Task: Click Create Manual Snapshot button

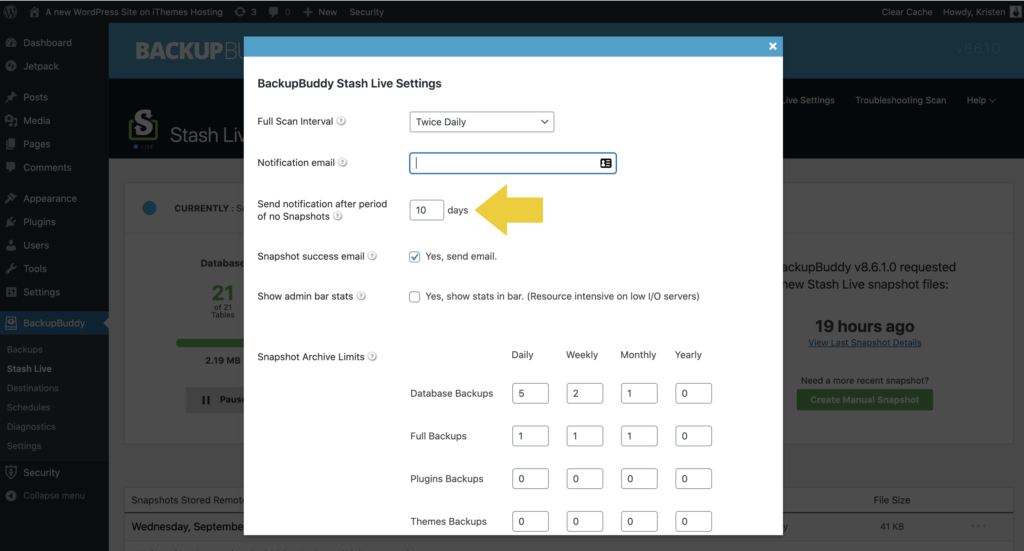Action: tap(865, 400)
